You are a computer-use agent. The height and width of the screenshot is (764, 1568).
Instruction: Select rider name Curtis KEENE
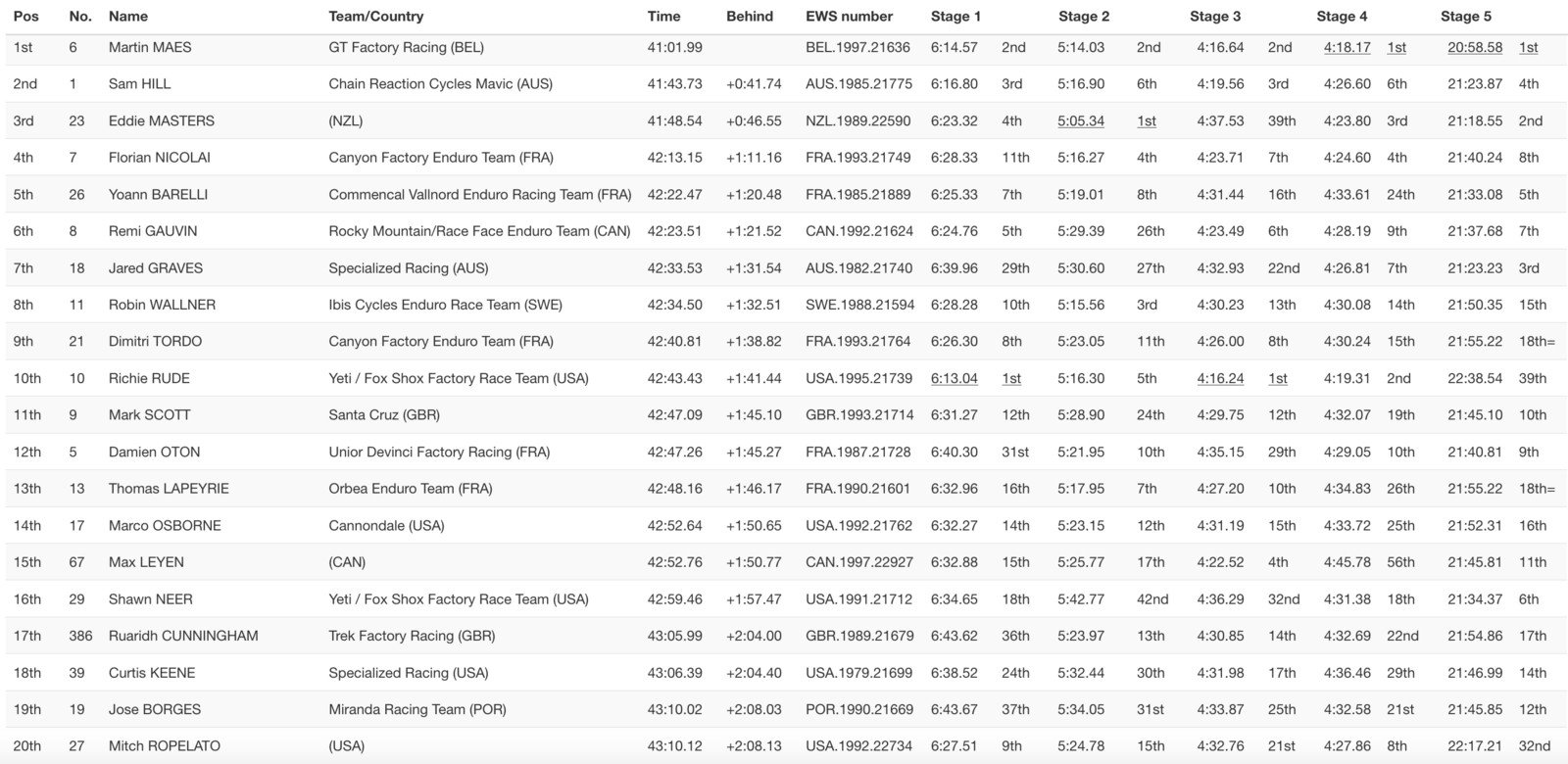click(x=152, y=672)
